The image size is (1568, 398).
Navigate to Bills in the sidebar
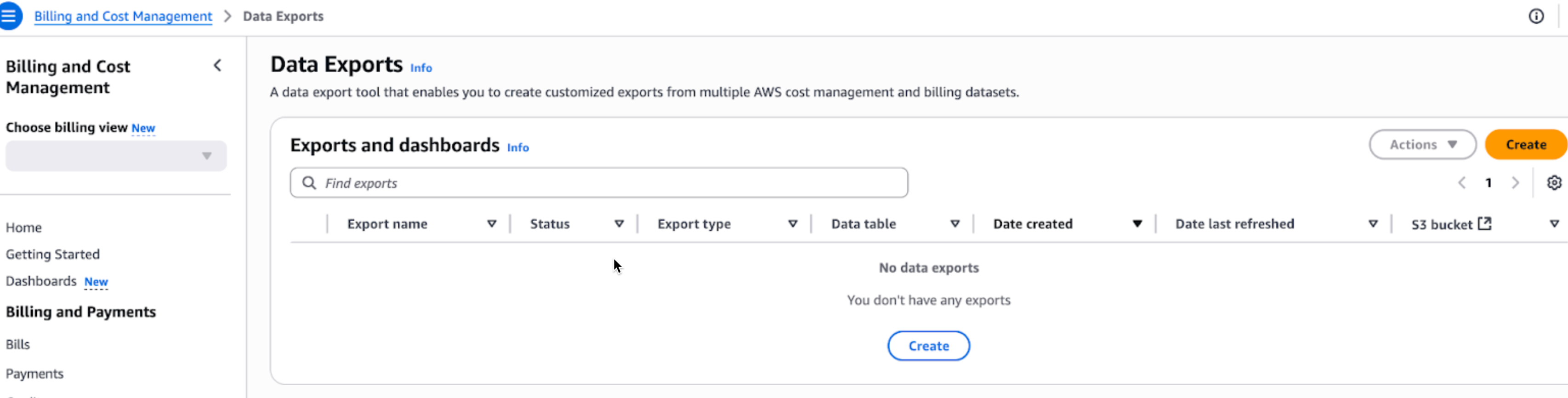point(17,344)
